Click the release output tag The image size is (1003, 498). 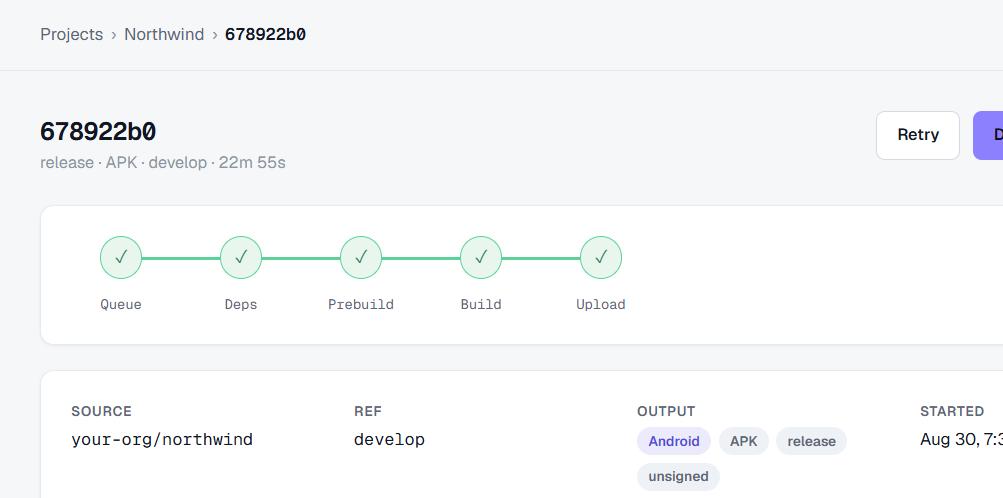point(811,441)
